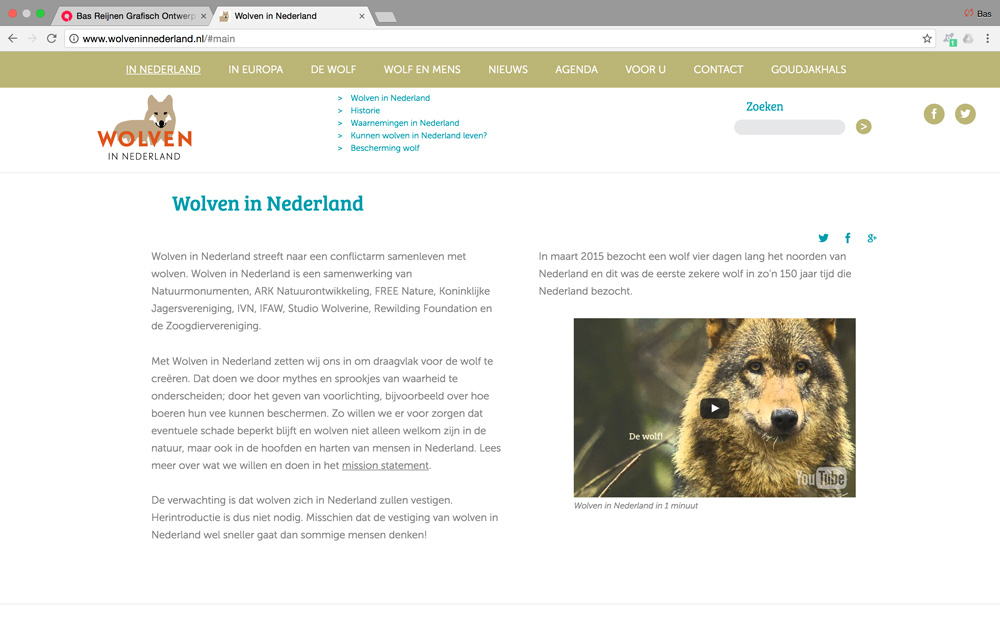
Task: Share the article on Facebook
Action: click(x=847, y=238)
